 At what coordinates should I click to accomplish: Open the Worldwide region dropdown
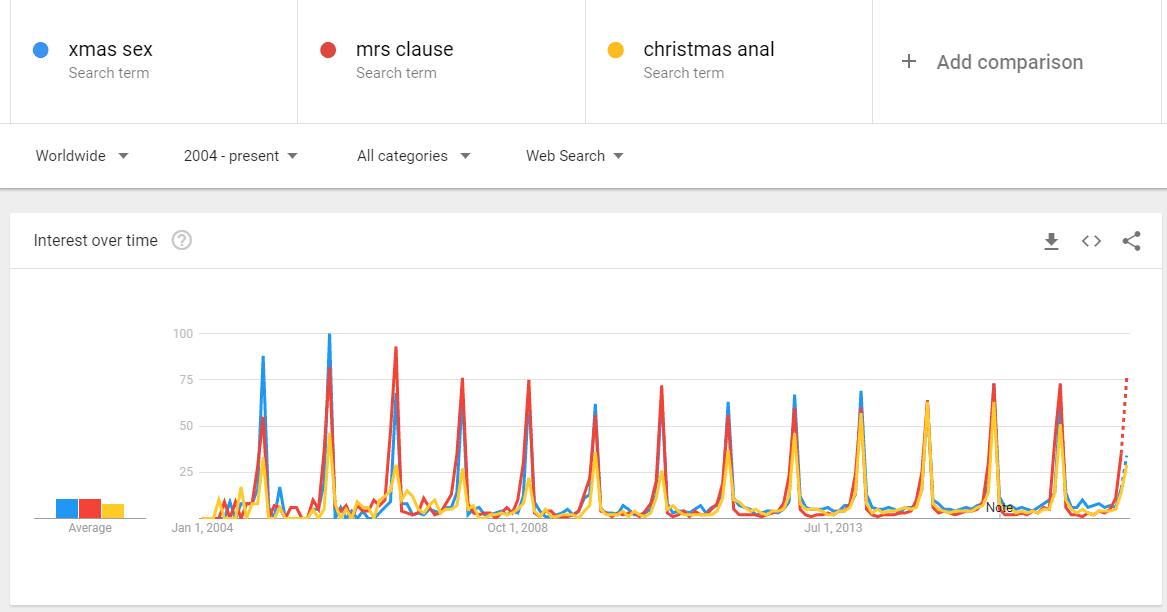81,156
